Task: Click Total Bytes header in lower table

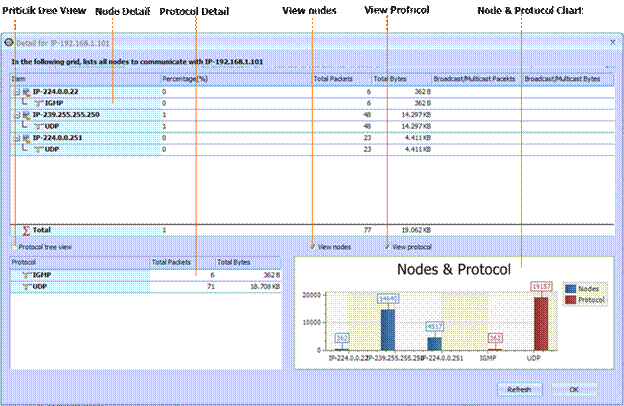Action: point(248,262)
